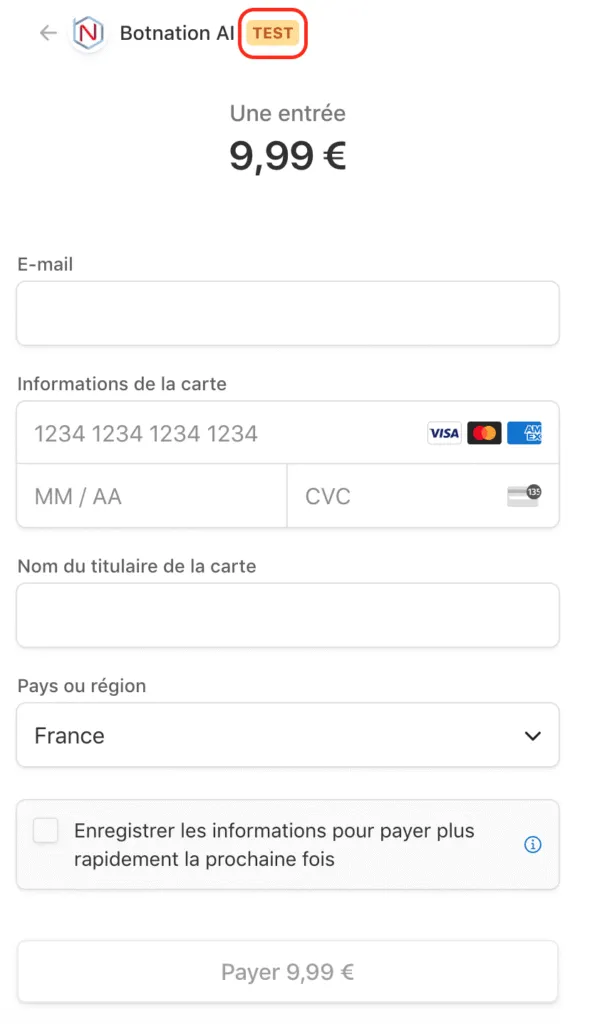Screen dimensions: 607x1024
Task: Click the Mastercard icon
Action: coord(484,433)
